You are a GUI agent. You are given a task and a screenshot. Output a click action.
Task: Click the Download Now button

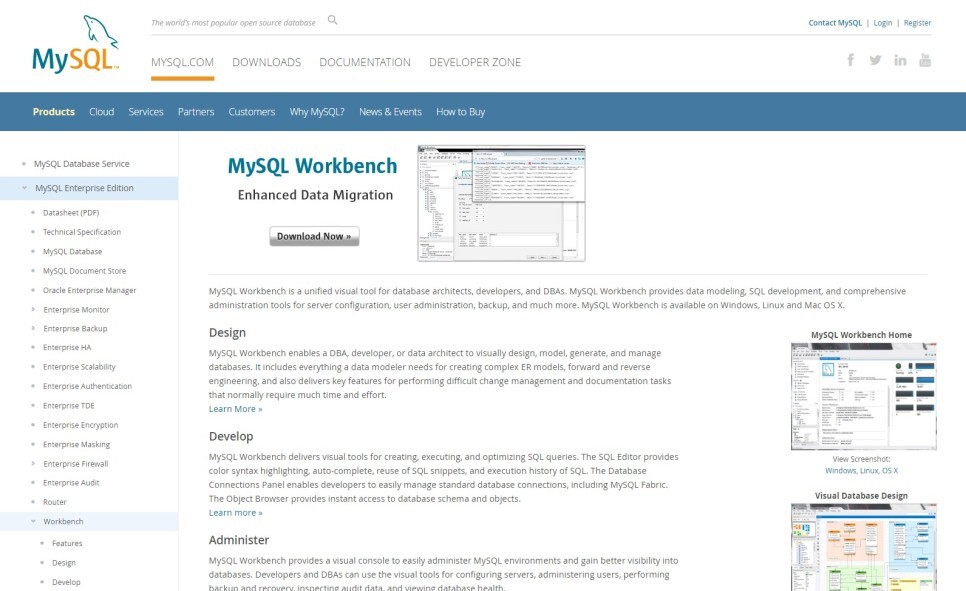(x=314, y=236)
